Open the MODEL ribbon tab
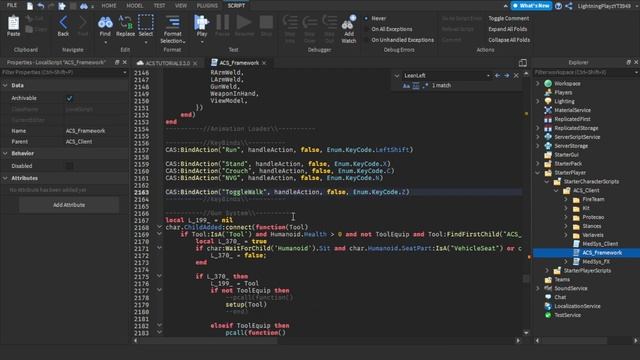 pyautogui.click(x=135, y=6)
